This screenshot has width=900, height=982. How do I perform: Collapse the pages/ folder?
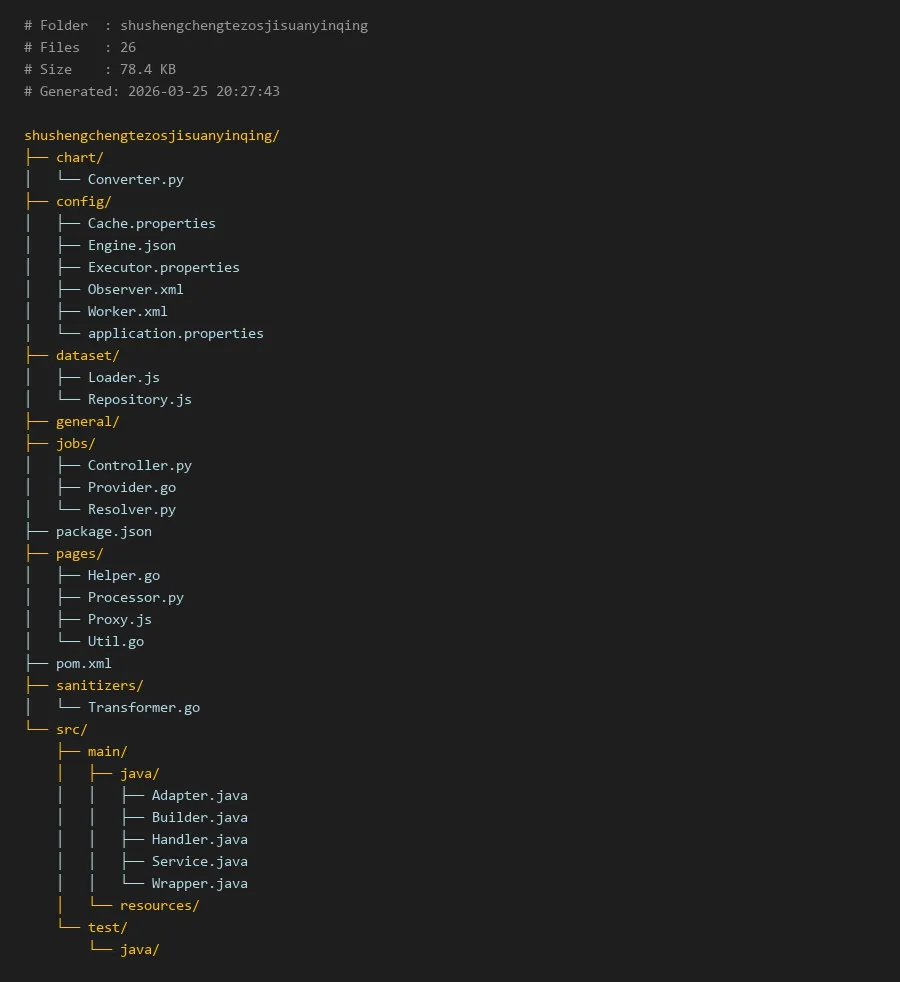point(79,553)
